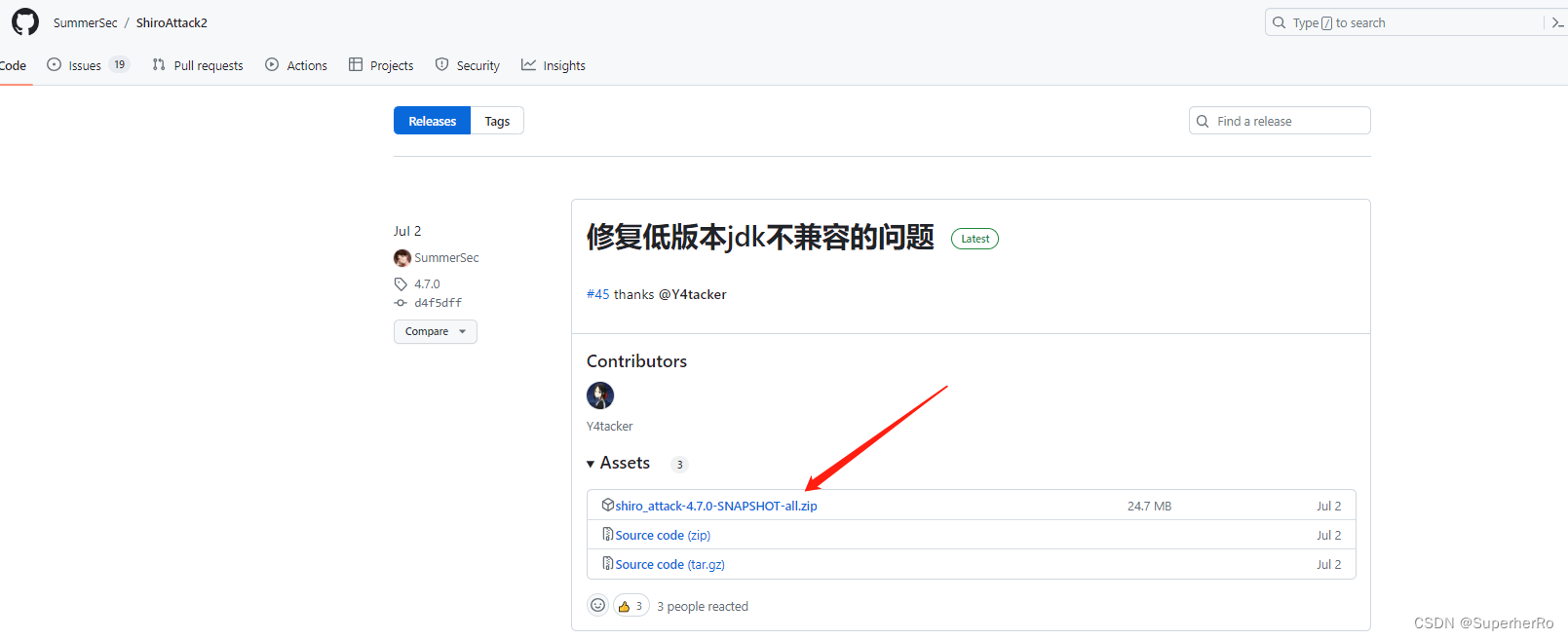Screen dimensions: 1568x640
Task: Open the Code tab
Action: [14, 65]
